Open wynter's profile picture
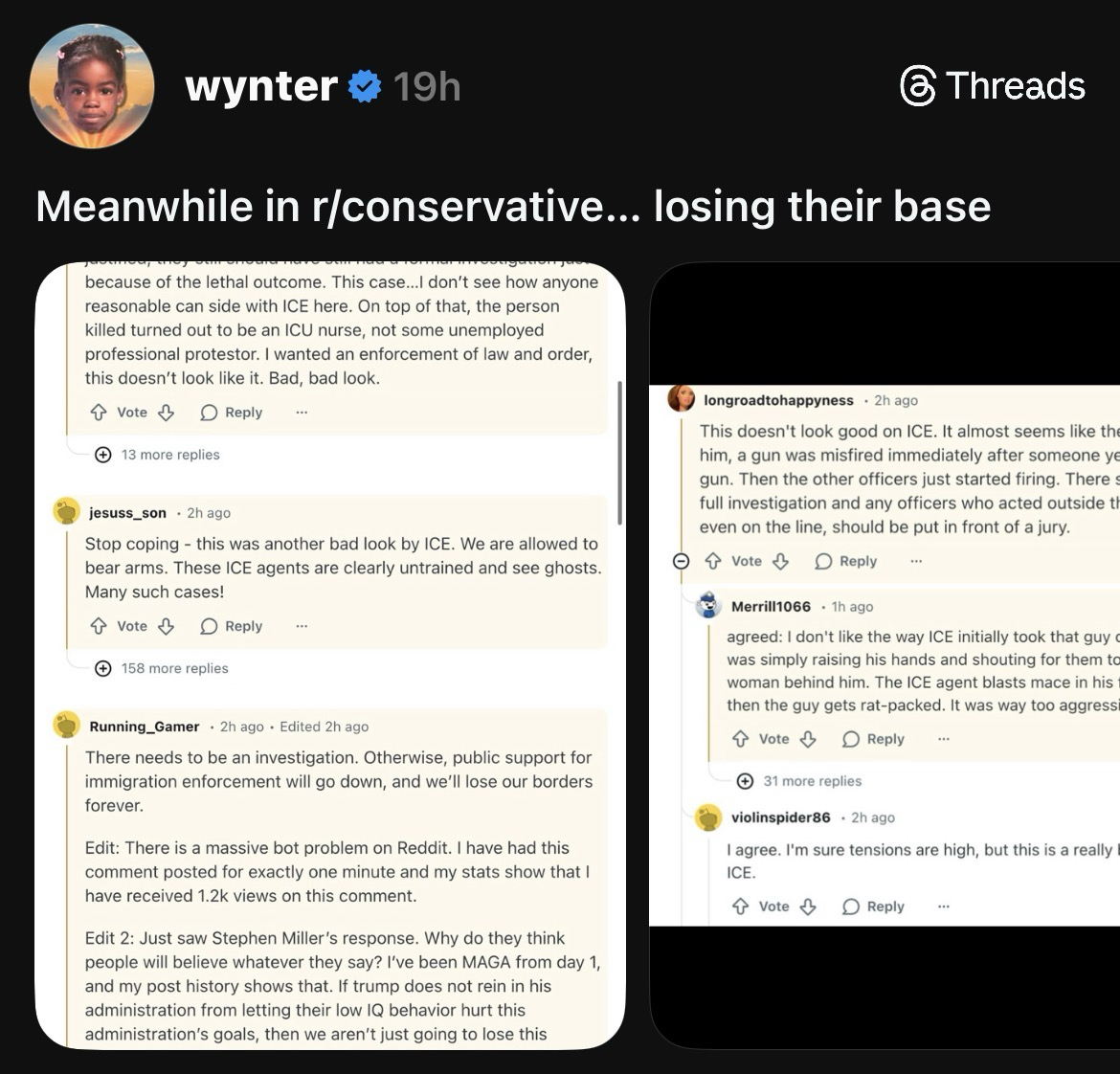This screenshot has height=1074, width=1120. [92, 87]
